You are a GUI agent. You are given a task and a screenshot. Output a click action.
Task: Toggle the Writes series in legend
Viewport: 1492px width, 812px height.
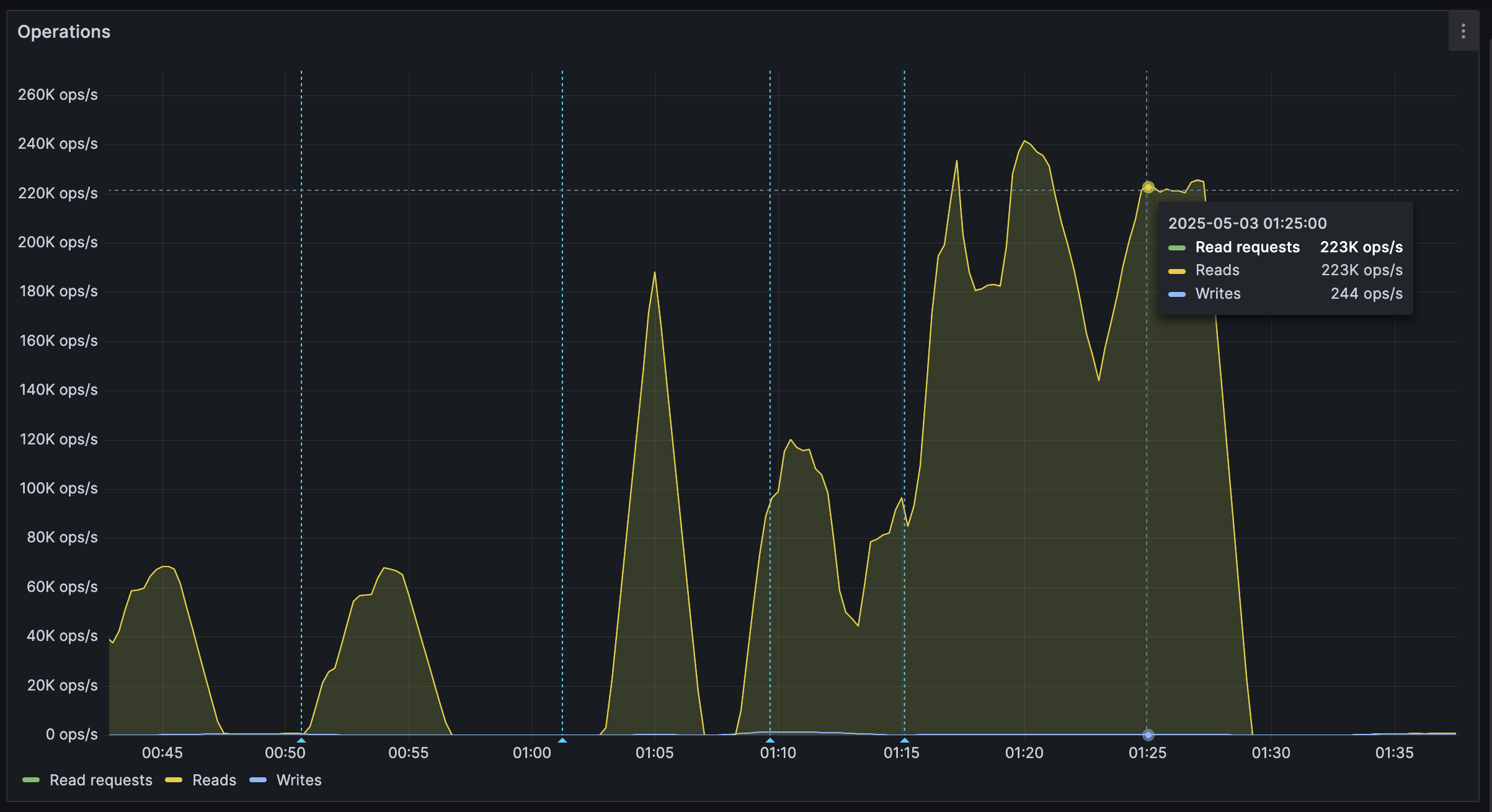[x=299, y=780]
